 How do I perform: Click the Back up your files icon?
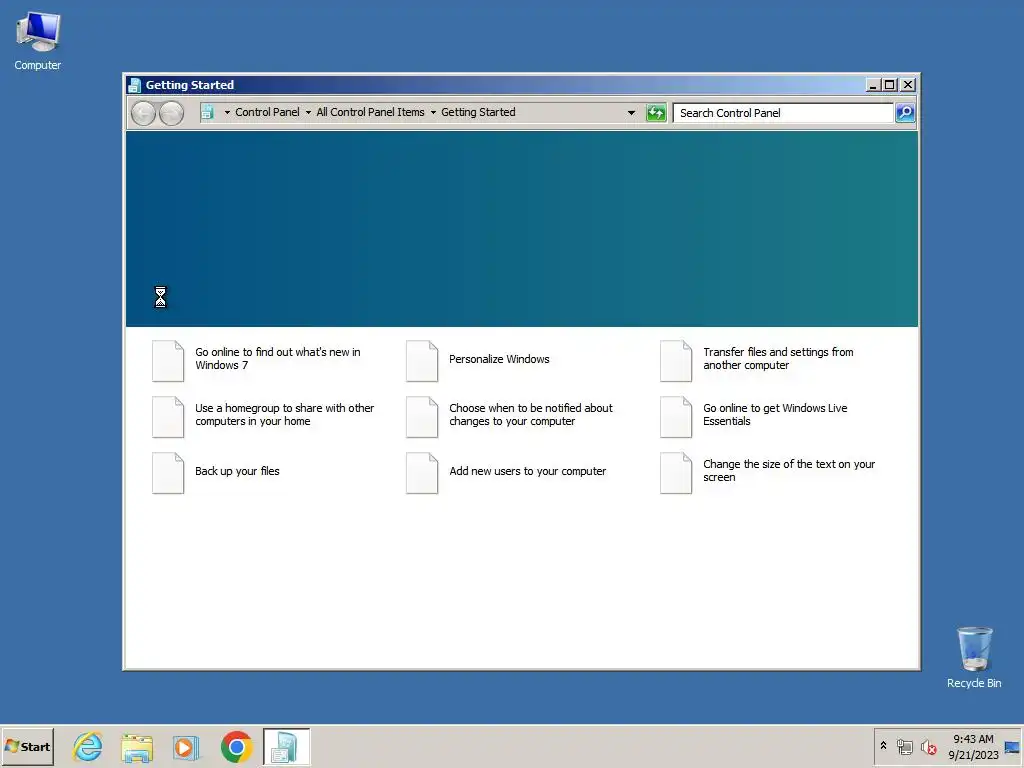[168, 473]
